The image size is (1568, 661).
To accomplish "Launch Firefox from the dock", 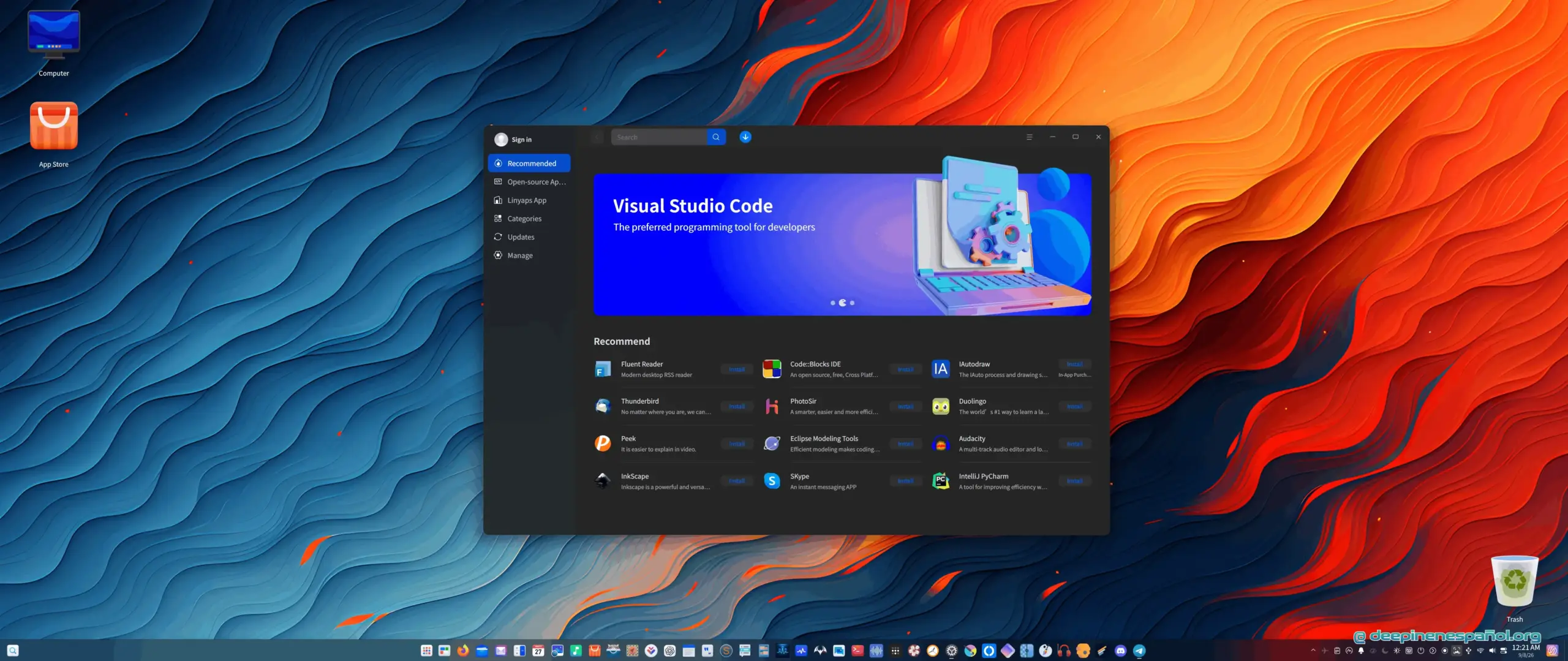I will pos(463,651).
